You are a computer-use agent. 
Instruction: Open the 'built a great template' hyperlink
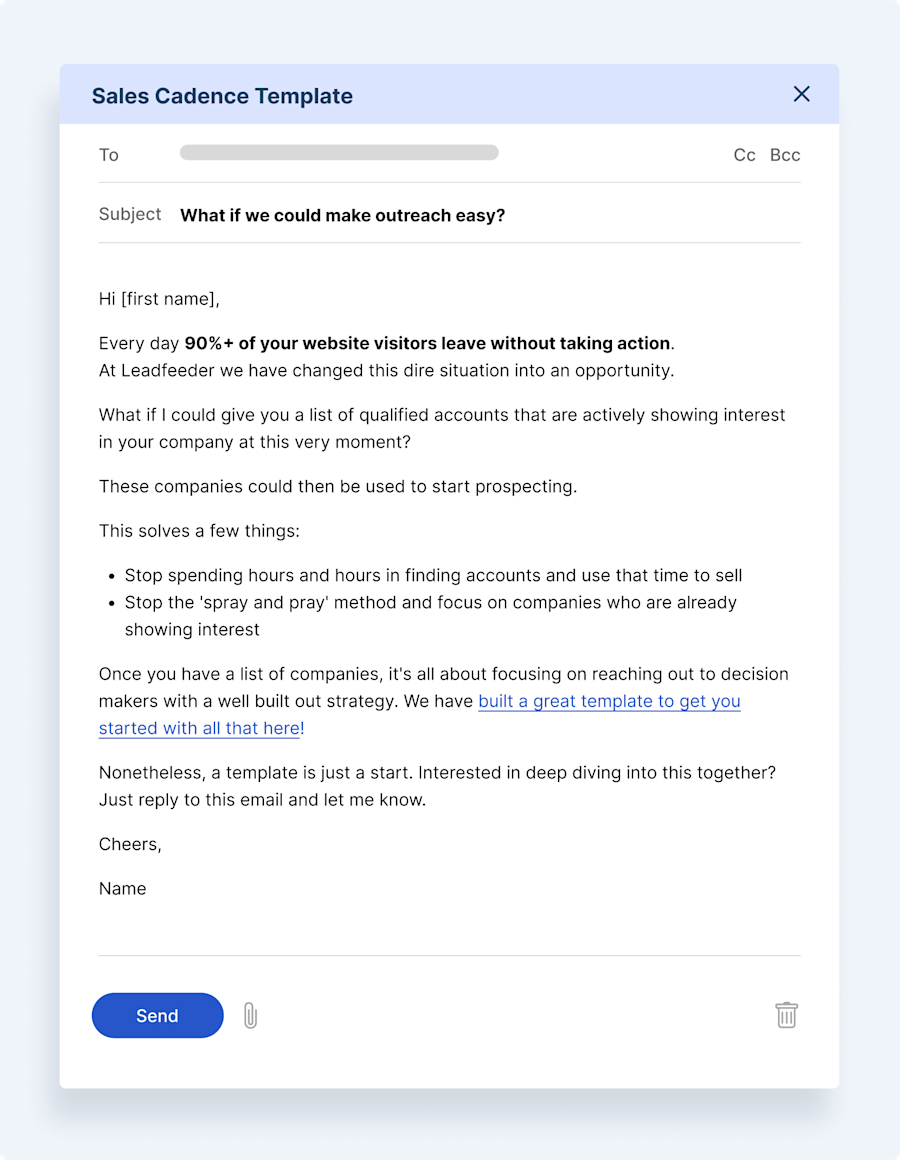pyautogui.click(x=609, y=701)
